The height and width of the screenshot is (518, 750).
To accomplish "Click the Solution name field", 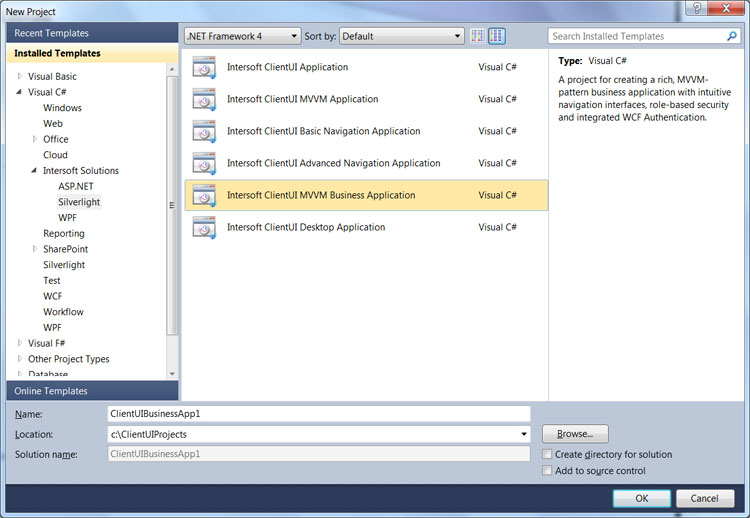I will coord(319,454).
